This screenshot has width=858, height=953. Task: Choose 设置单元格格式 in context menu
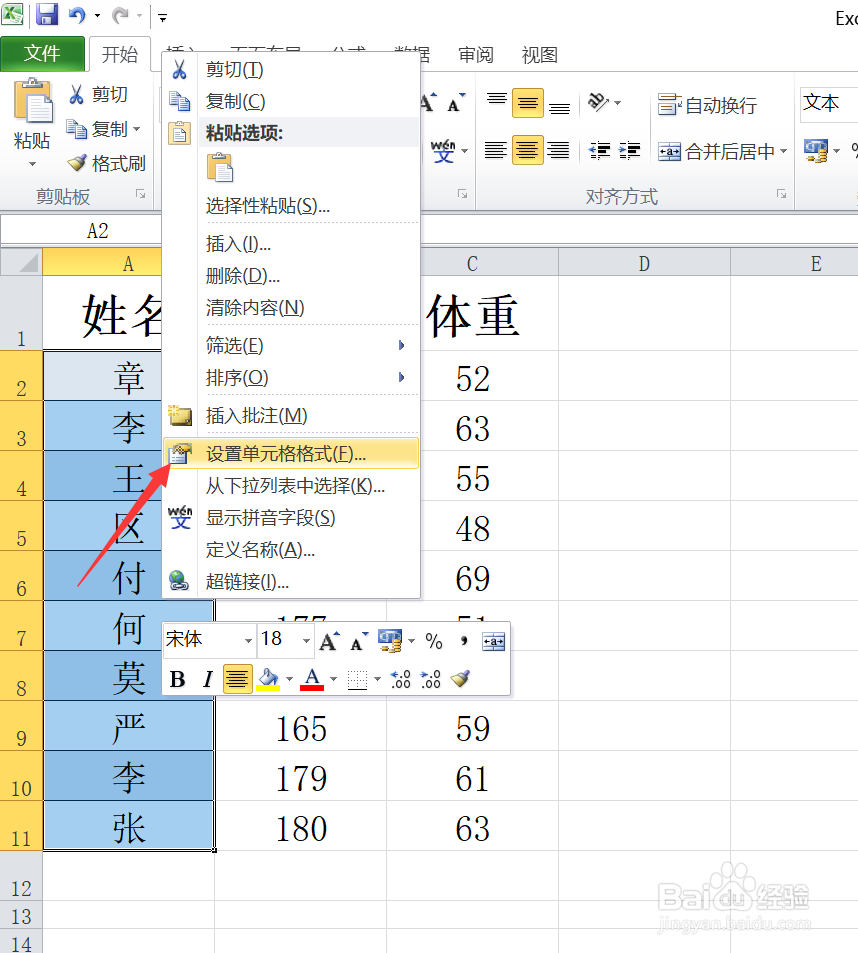click(292, 453)
